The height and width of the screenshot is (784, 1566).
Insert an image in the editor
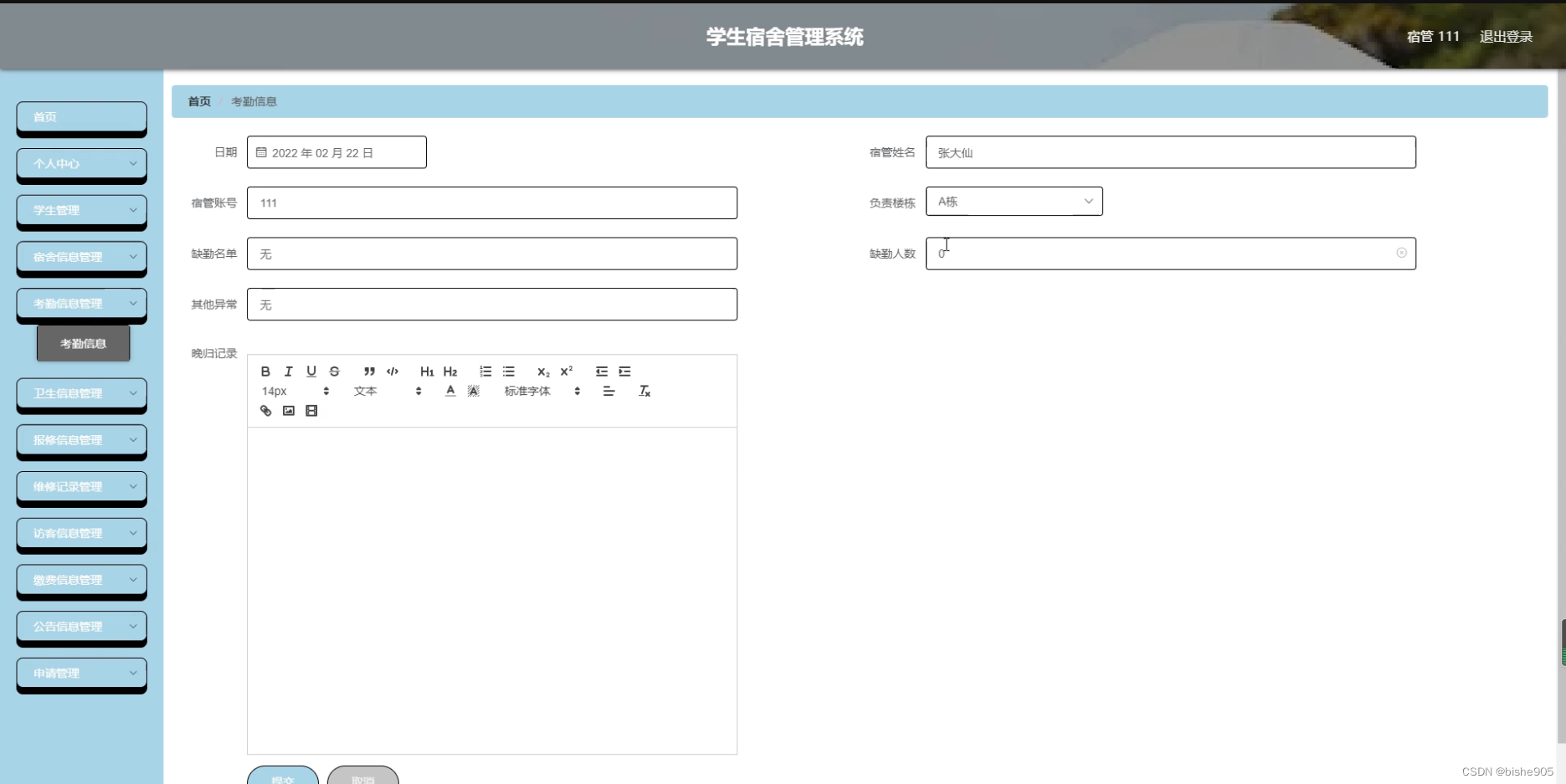pos(289,411)
